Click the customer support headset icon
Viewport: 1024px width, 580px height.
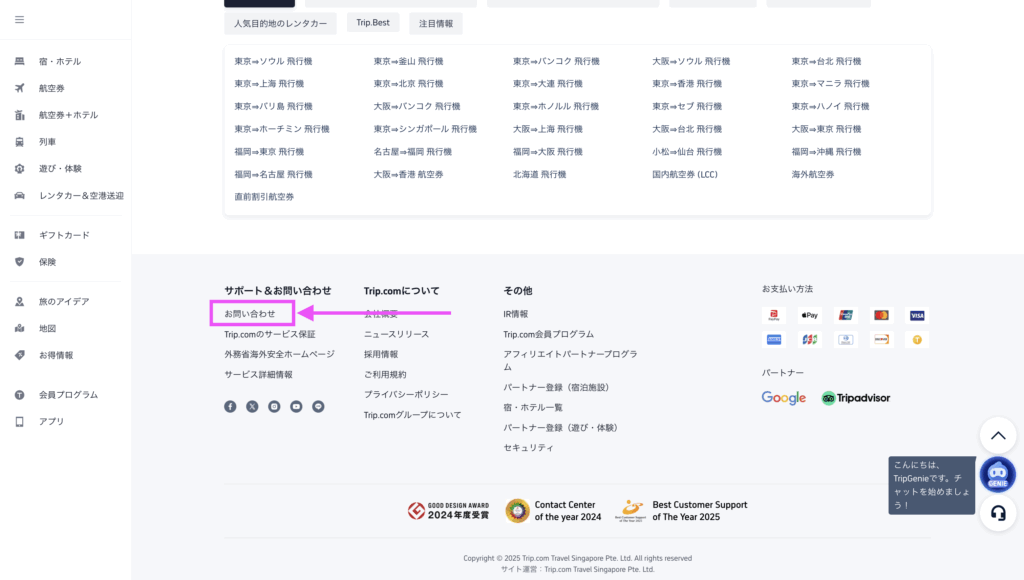pos(997,513)
